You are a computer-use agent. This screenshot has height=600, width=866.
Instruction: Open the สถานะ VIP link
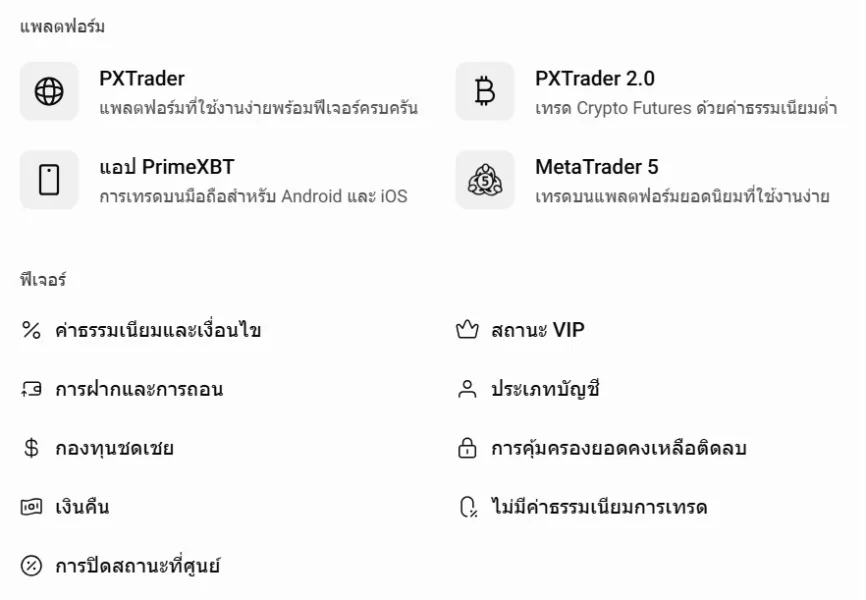point(537,330)
